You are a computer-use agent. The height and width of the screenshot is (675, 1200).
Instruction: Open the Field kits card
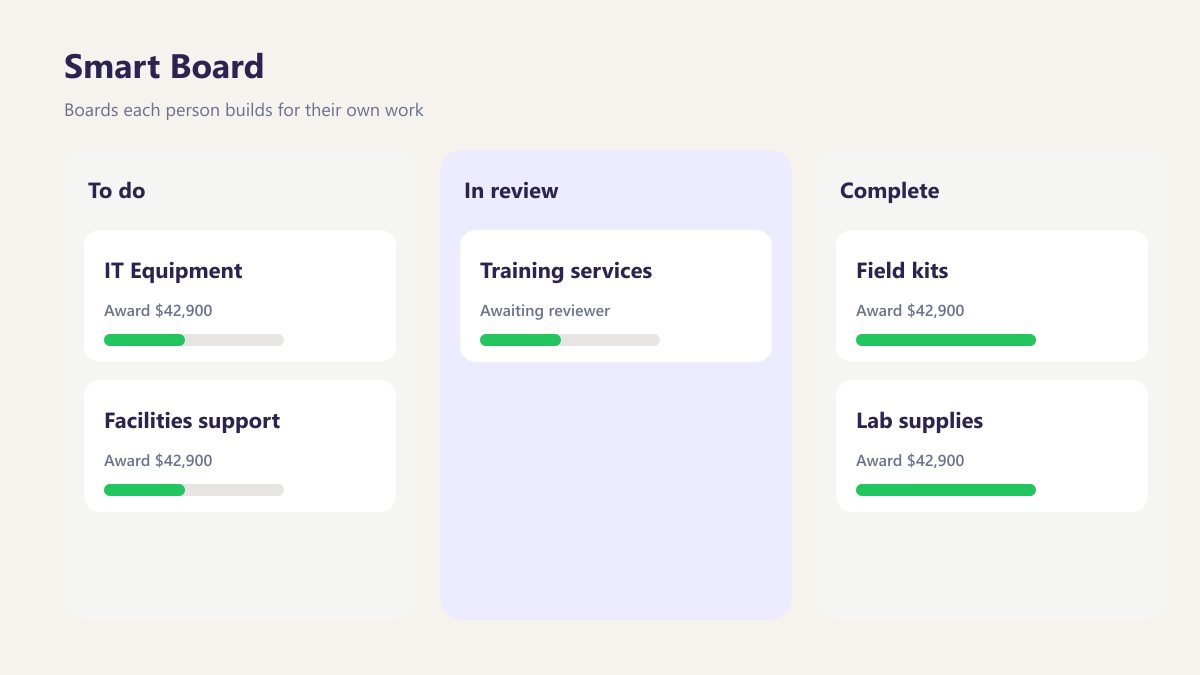992,296
